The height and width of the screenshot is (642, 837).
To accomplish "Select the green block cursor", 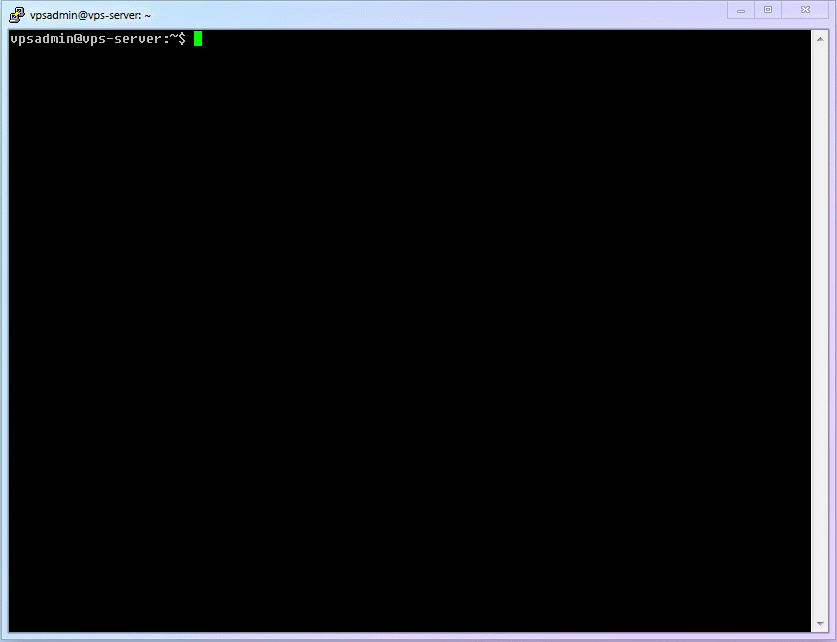I will (x=196, y=39).
